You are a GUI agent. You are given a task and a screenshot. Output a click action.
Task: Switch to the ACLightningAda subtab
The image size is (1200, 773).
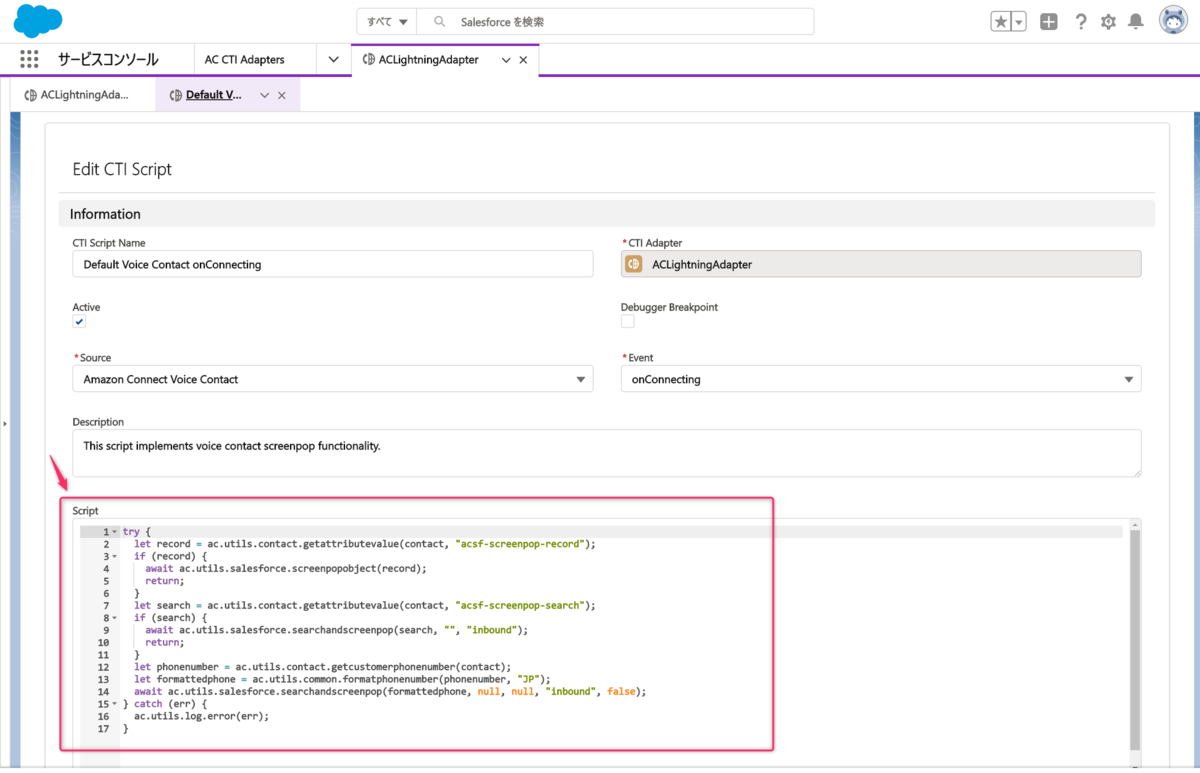pos(83,93)
